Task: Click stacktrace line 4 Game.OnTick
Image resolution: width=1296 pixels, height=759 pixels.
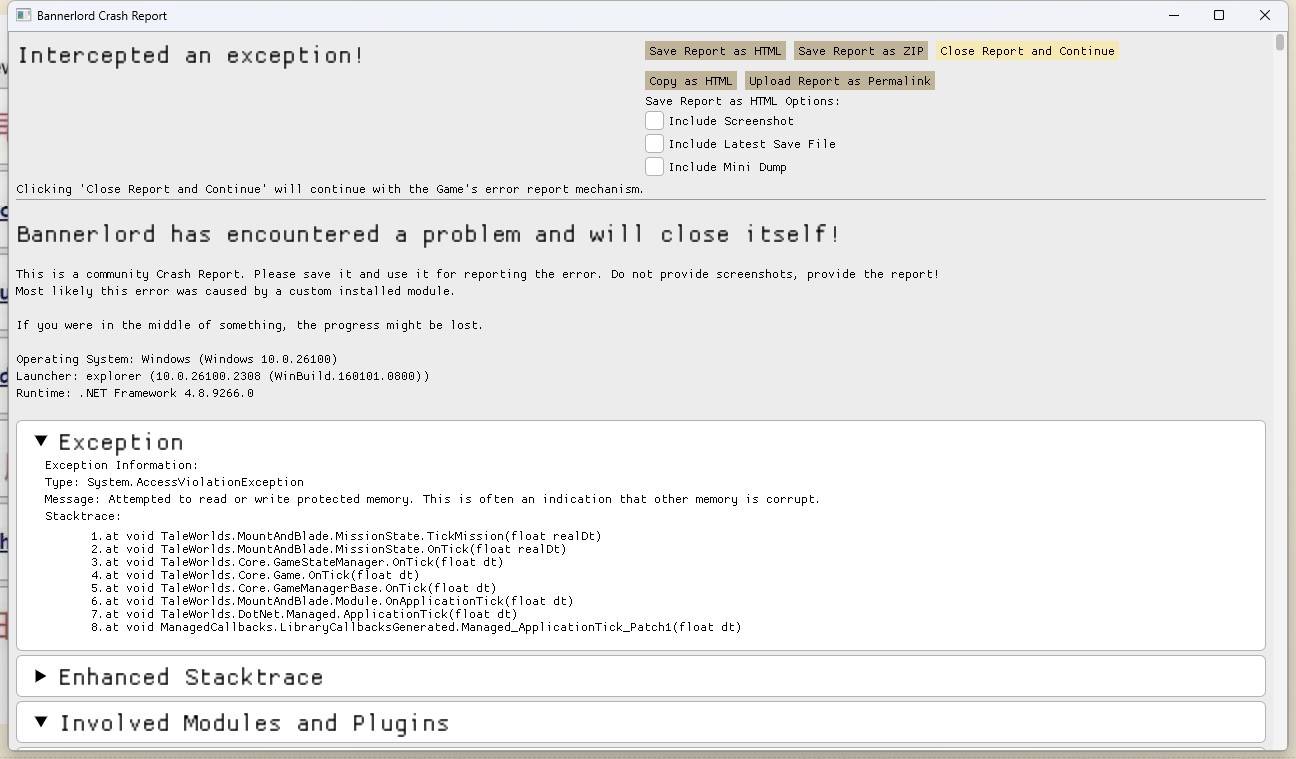Action: (255, 575)
